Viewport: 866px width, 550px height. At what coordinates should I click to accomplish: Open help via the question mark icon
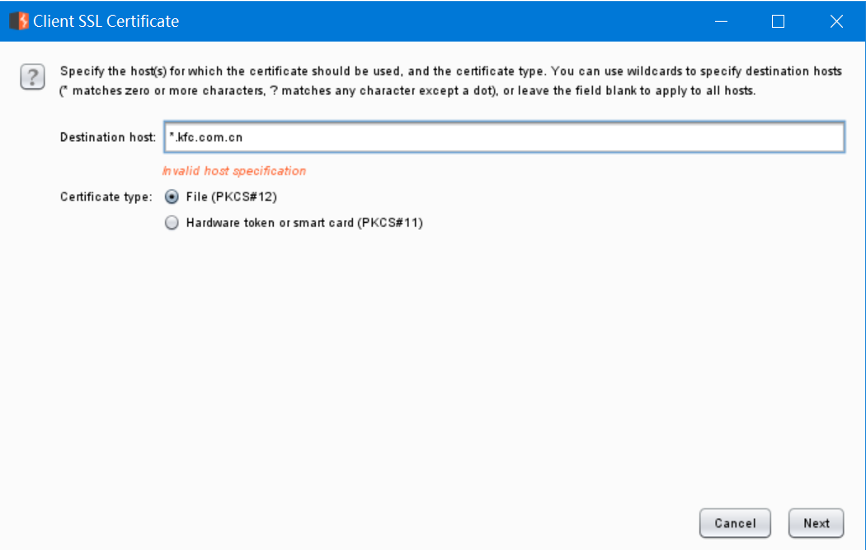33,77
